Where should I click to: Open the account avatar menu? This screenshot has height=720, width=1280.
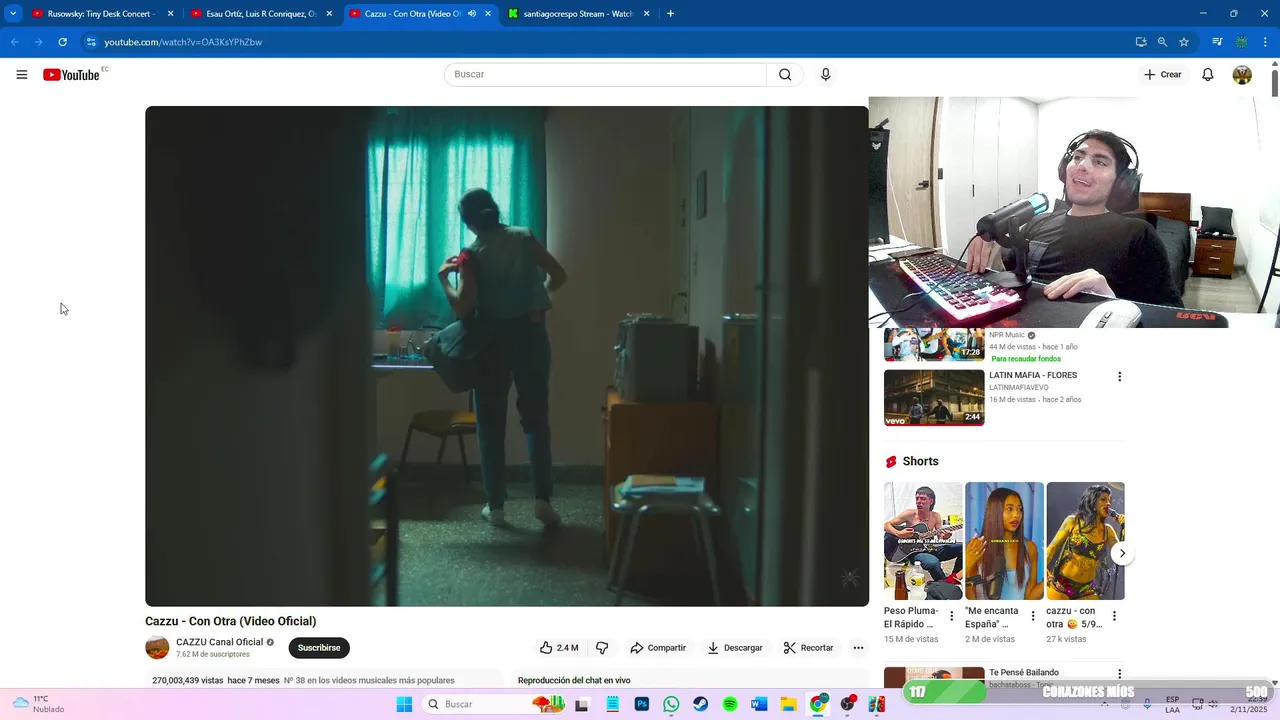pyautogui.click(x=1242, y=75)
